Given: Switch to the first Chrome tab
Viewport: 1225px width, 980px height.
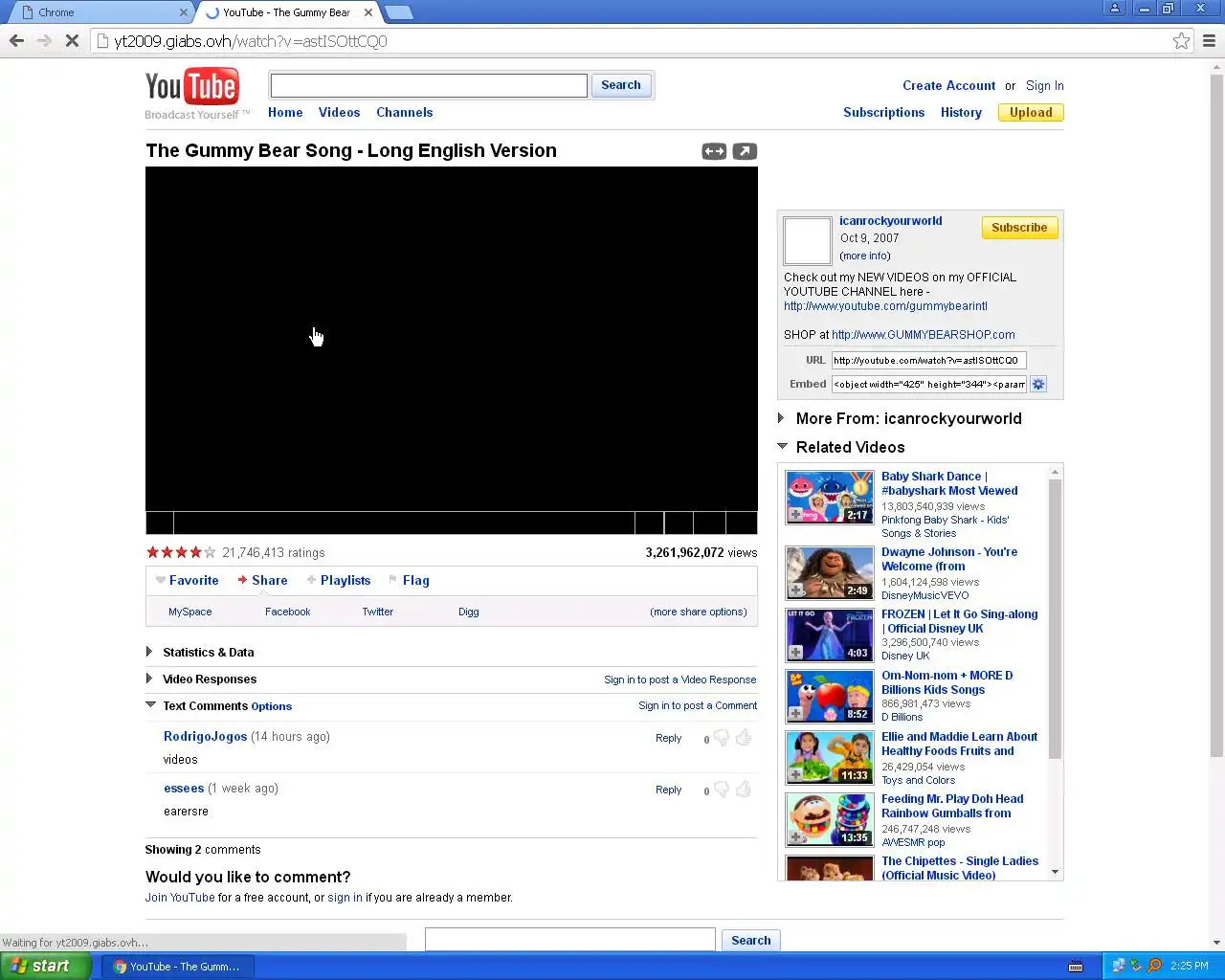Looking at the screenshot, I should (x=100, y=12).
